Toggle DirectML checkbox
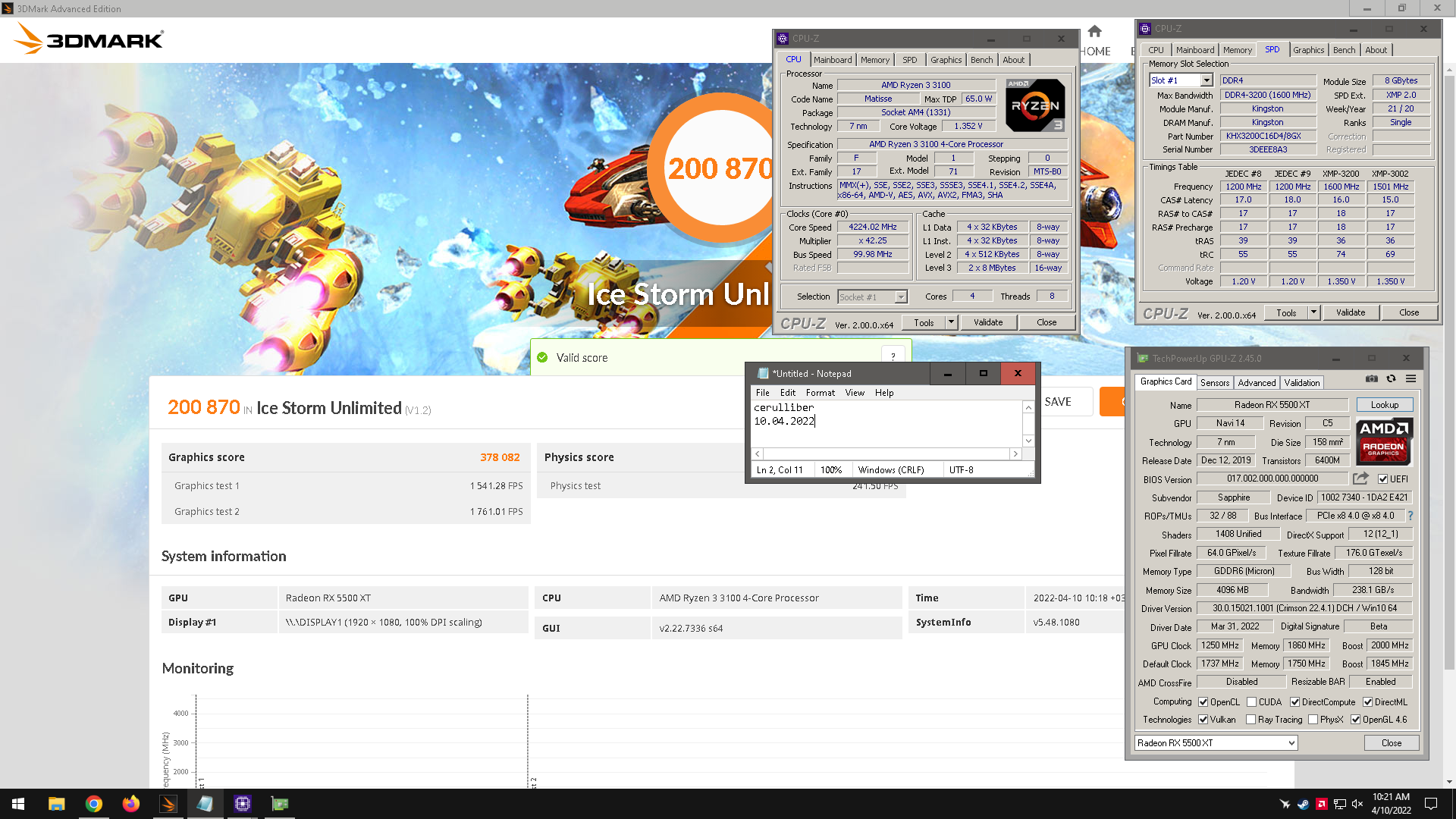The width and height of the screenshot is (1456, 819). point(1367,702)
